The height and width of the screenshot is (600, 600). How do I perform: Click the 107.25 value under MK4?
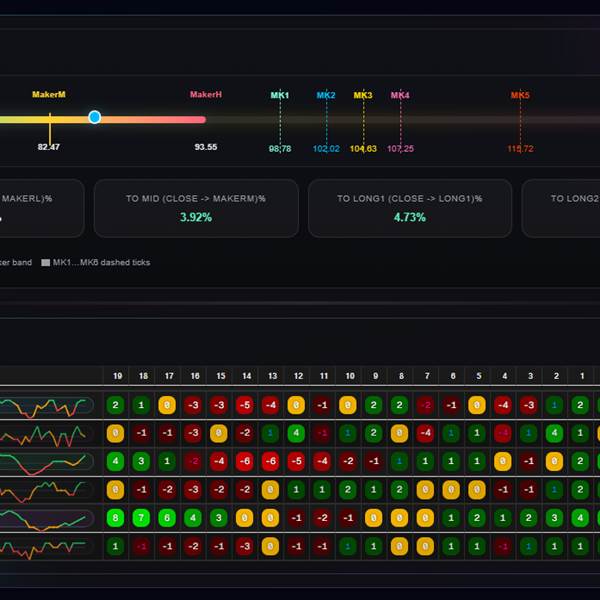click(400, 148)
